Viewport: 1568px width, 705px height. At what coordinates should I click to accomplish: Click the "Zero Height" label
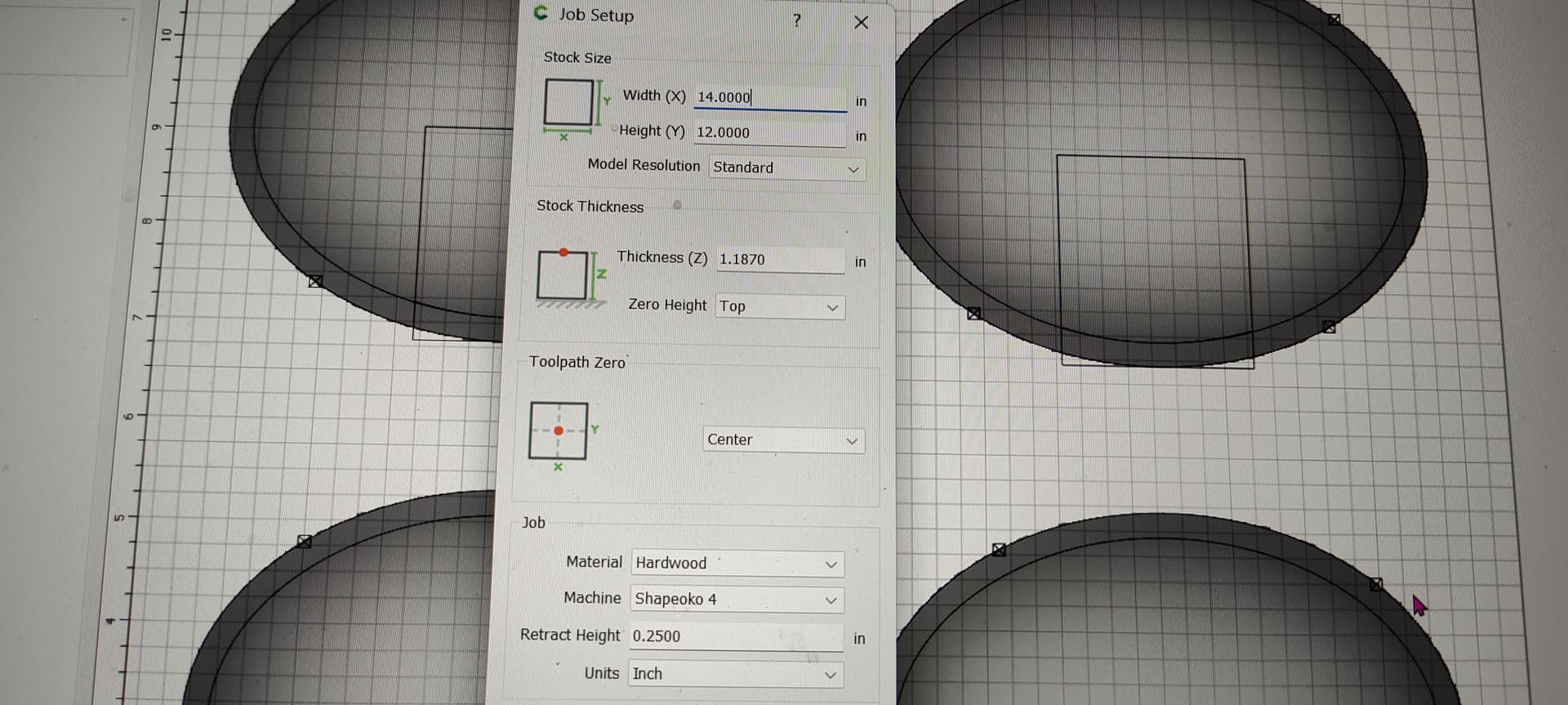(x=667, y=305)
